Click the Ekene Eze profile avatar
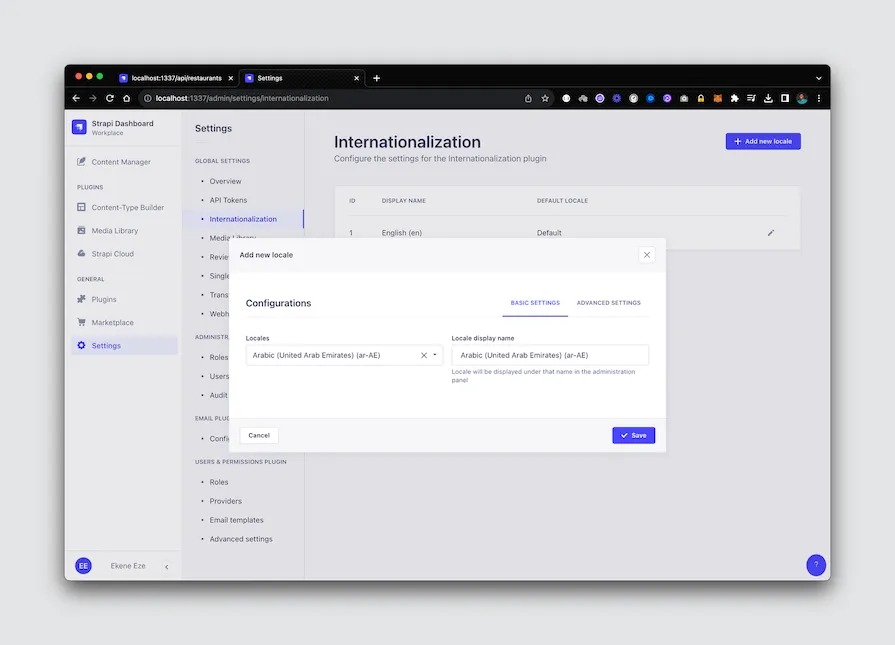This screenshot has height=645, width=895. click(83, 565)
